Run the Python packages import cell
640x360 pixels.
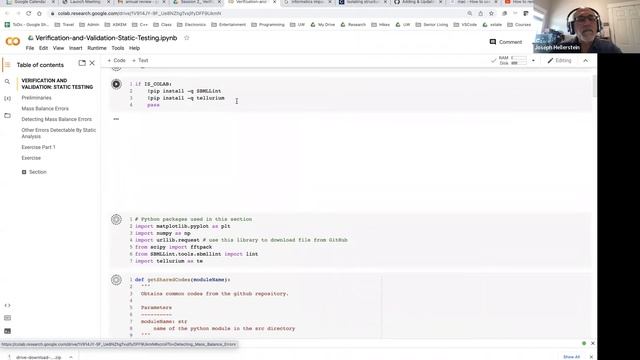(x=116, y=220)
